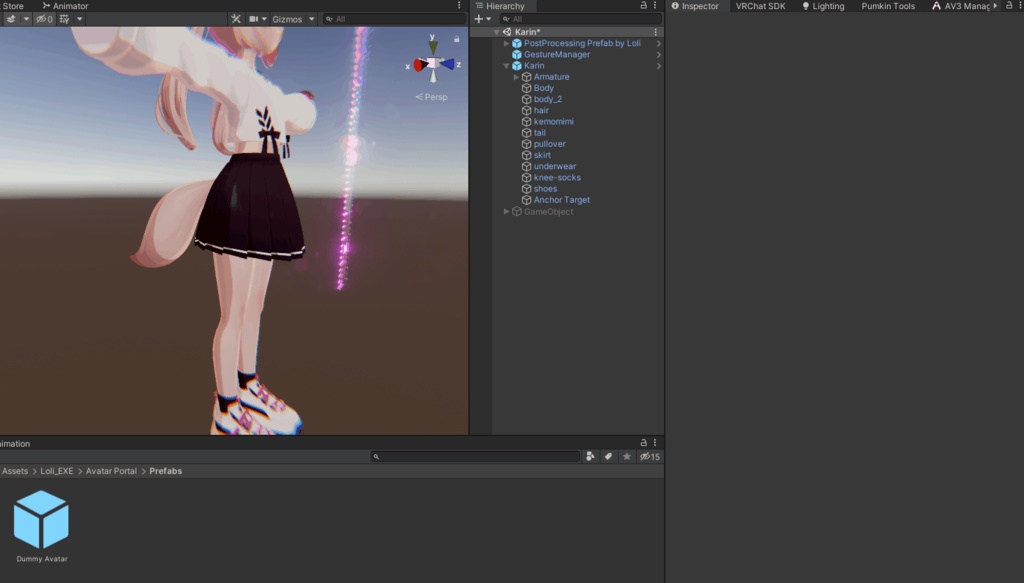1024x583 pixels.
Task: Click the shading mode icon in Scene toolbar
Action: pos(10,18)
